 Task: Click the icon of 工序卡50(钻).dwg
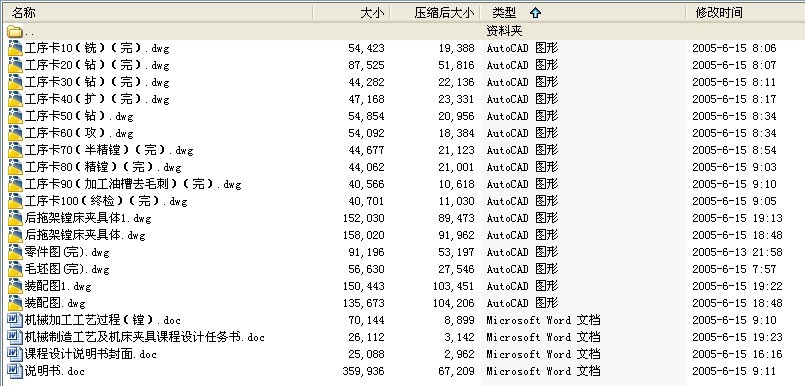coord(15,116)
